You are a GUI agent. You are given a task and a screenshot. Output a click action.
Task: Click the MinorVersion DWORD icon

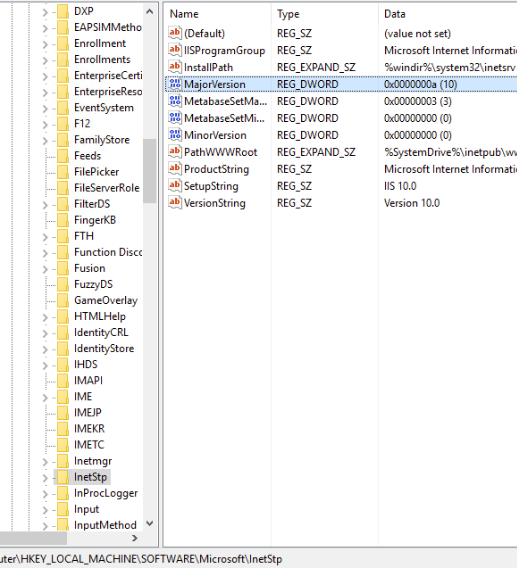pyautogui.click(x=175, y=135)
